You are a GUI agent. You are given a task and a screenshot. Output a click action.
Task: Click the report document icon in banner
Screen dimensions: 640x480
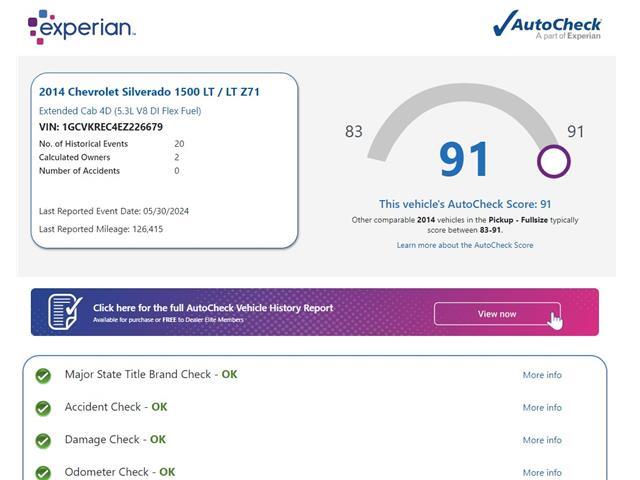coord(65,311)
